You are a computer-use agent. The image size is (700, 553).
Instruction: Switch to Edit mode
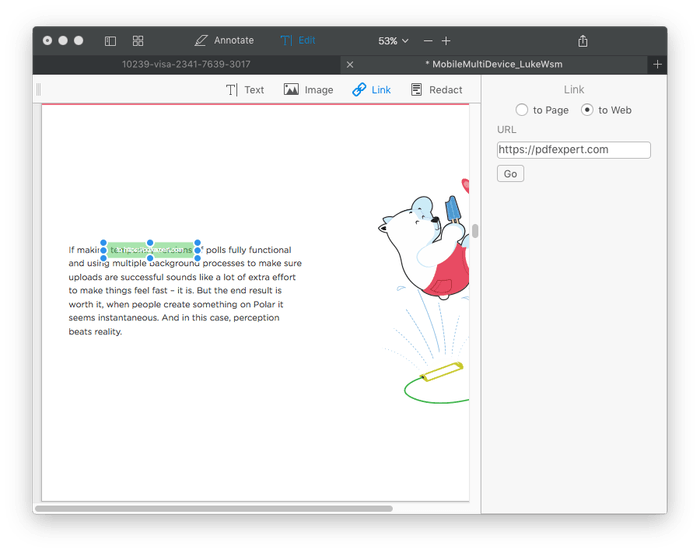tap(298, 41)
